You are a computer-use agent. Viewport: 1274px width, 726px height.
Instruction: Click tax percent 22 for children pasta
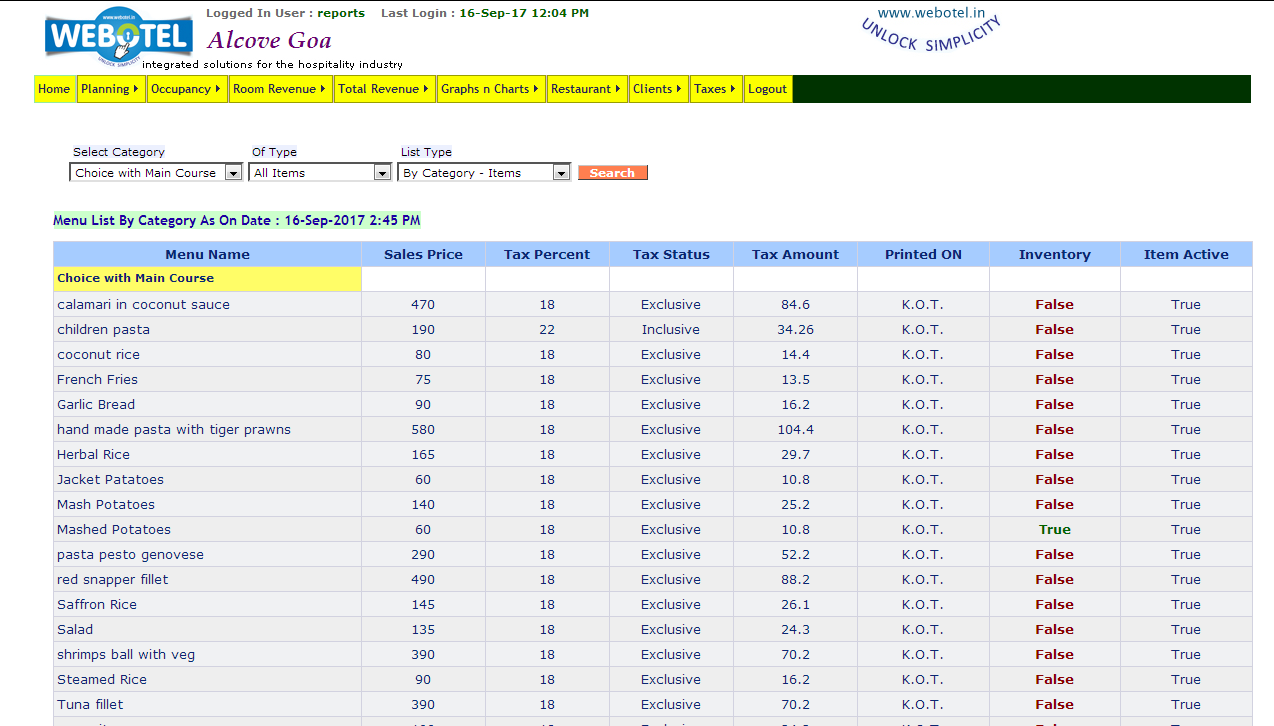click(547, 330)
